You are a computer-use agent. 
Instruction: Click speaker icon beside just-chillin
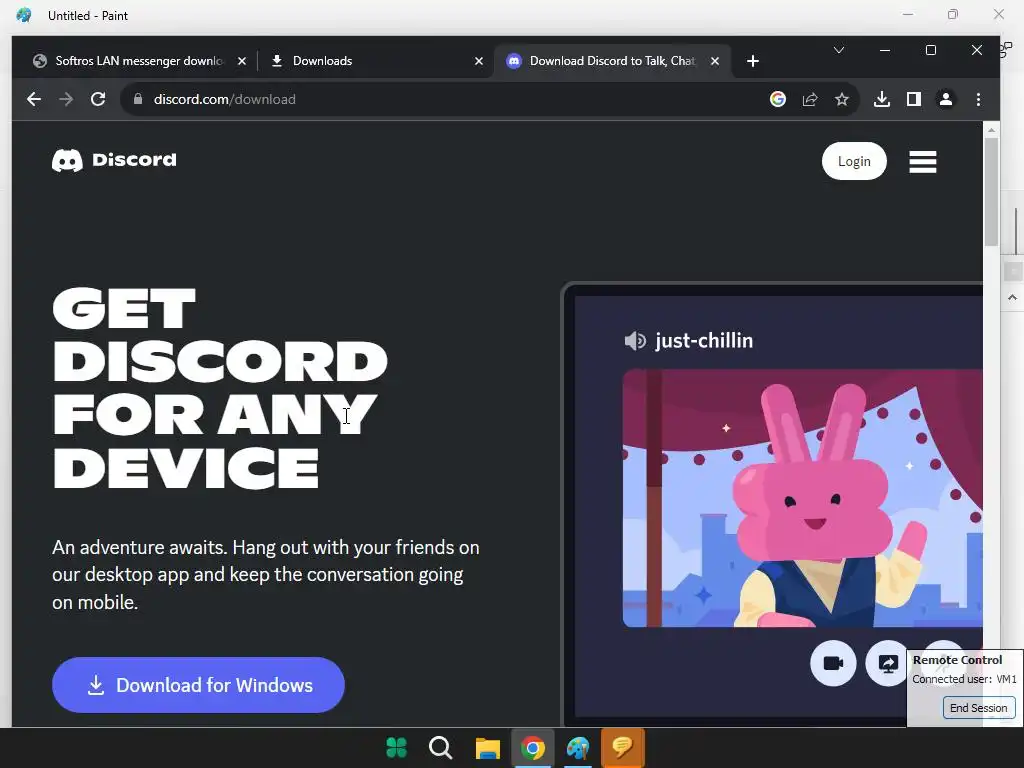click(635, 341)
